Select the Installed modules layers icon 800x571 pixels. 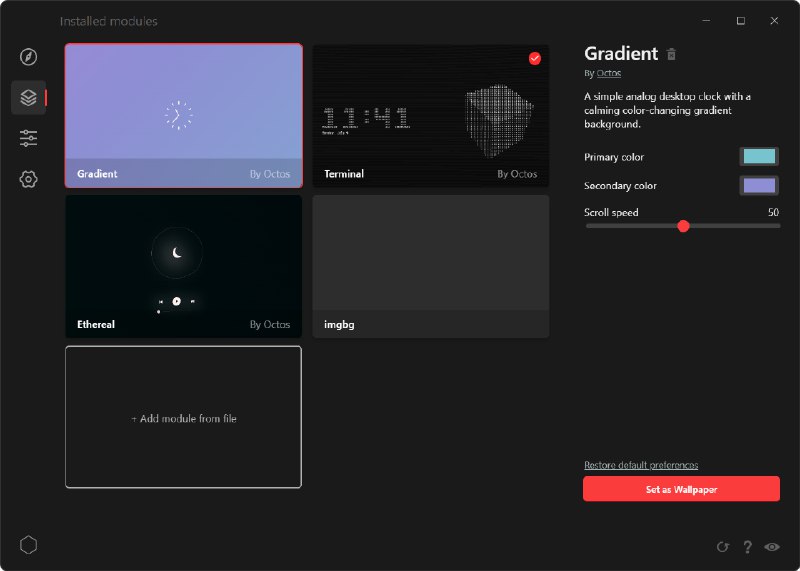(x=29, y=98)
